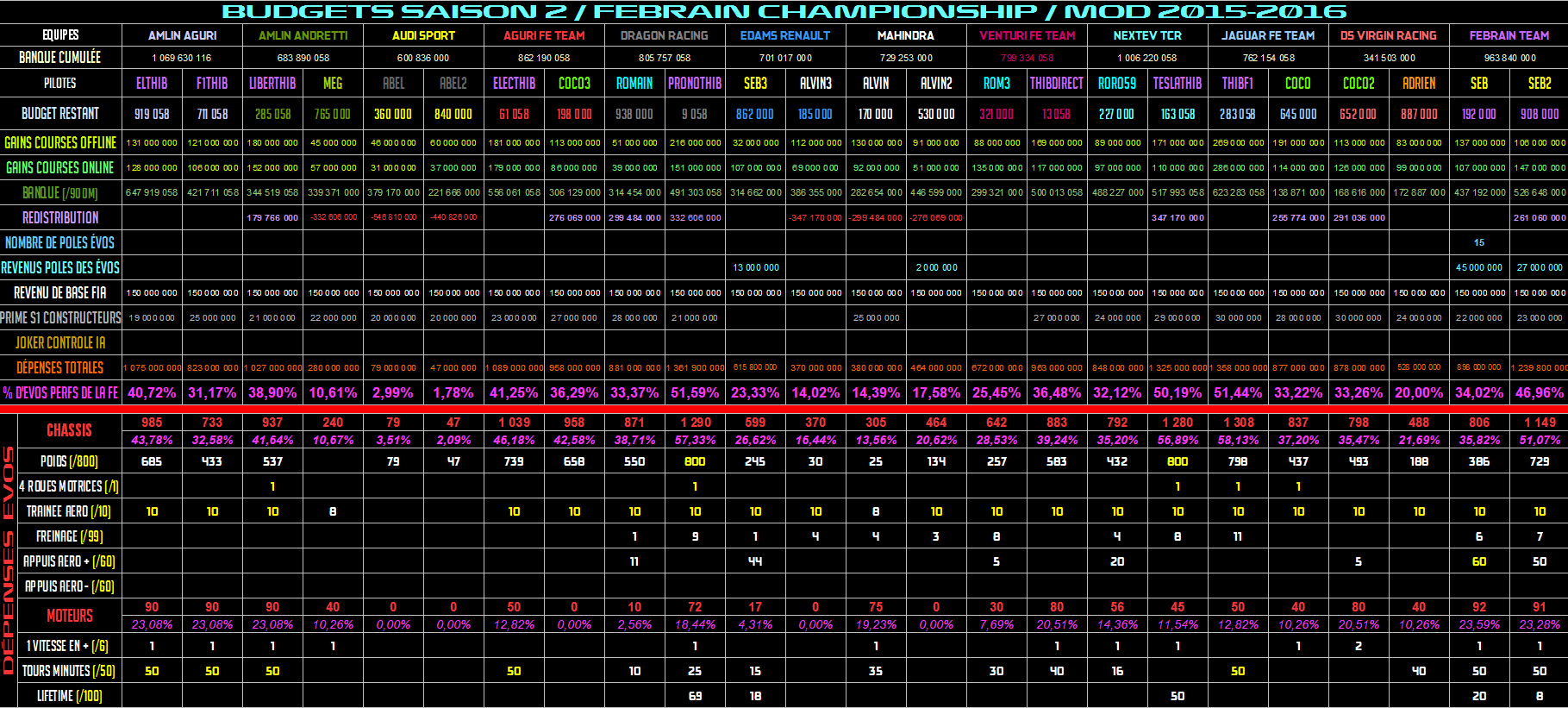
Task: Click the JOKER CONTROLE IA row label
Action: (x=60, y=342)
